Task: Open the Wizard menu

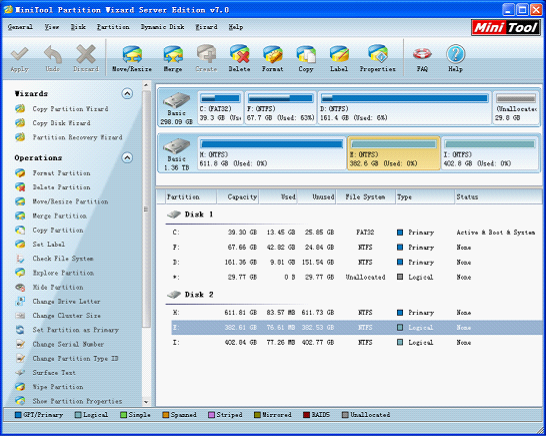Action: pos(206,27)
